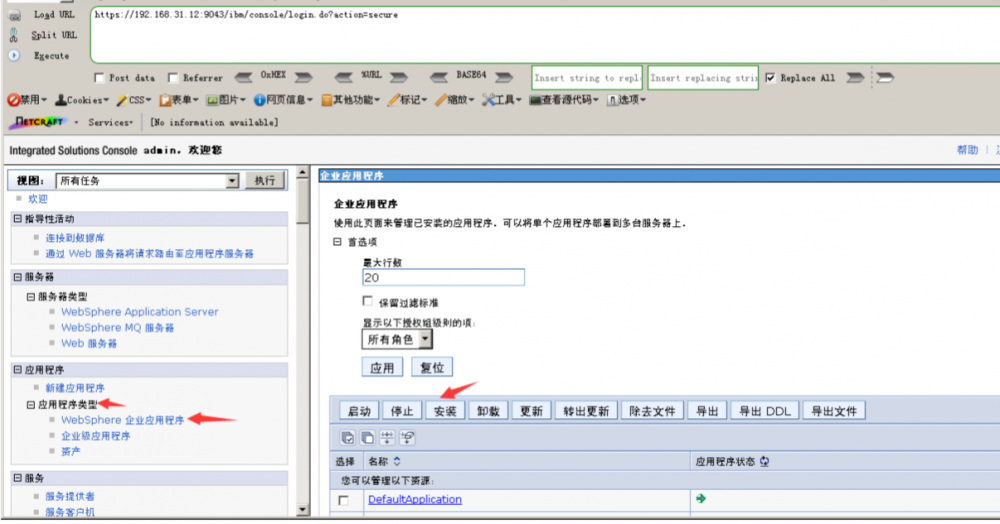Enable the Post data checkbox
Screen dimensions: 1000x524
(x=99, y=78)
